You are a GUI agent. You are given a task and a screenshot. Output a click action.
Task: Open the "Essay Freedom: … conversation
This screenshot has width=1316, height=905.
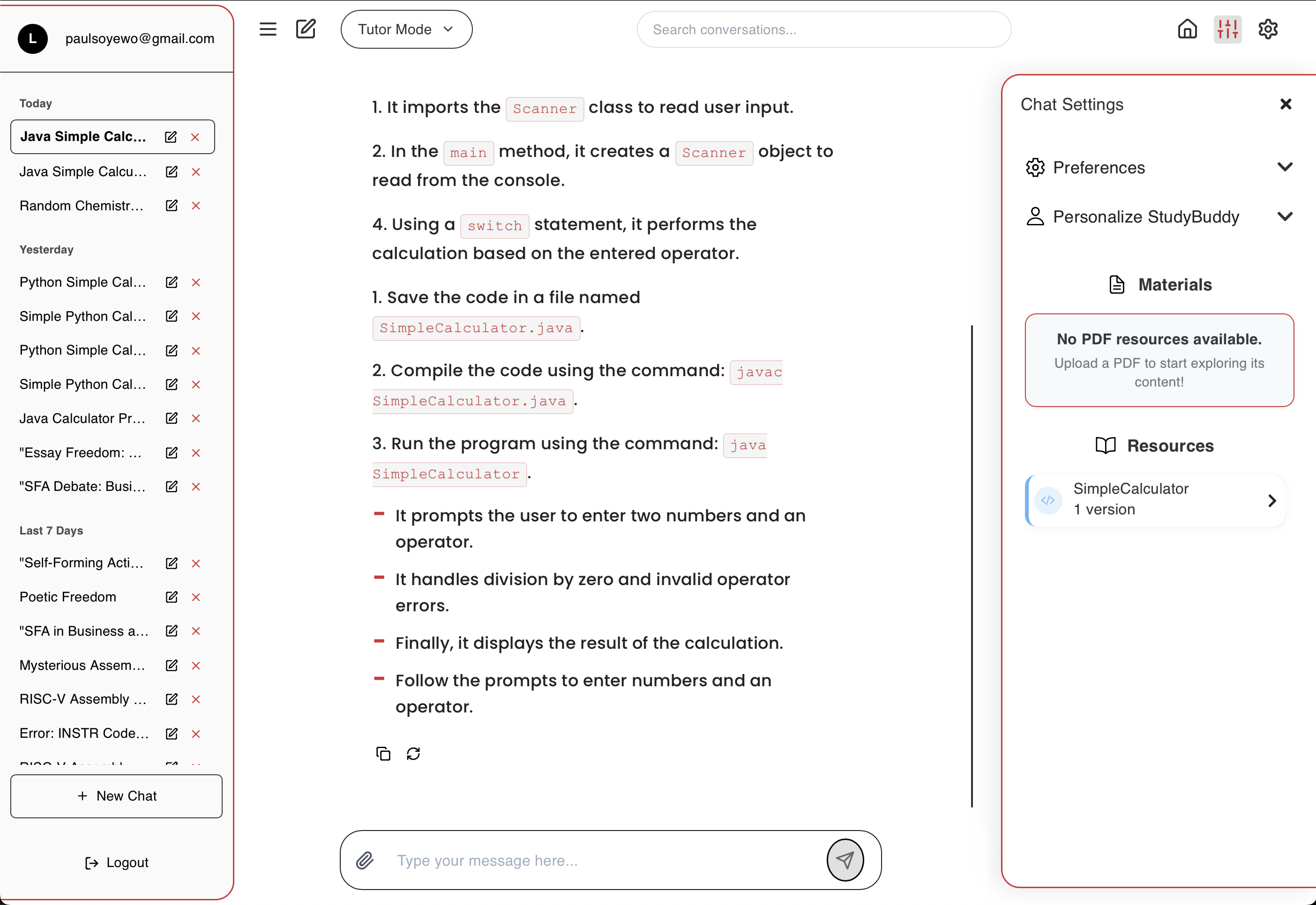[81, 452]
